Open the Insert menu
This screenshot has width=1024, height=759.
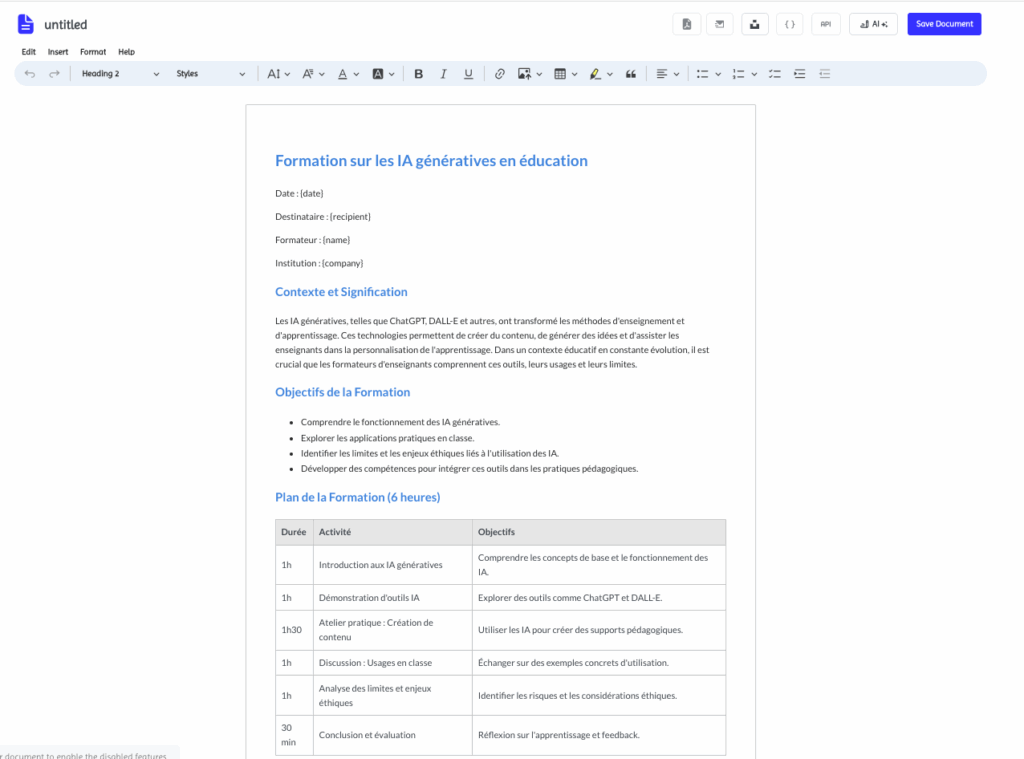58,52
